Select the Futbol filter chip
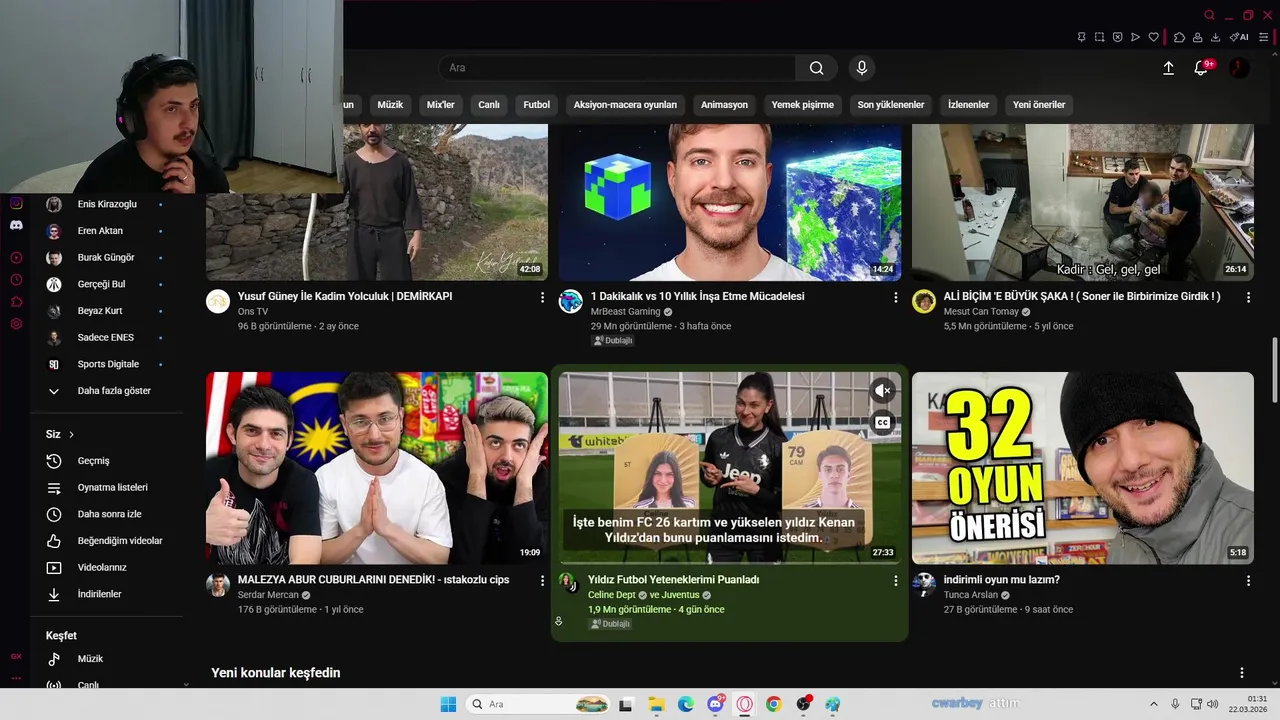 click(536, 105)
